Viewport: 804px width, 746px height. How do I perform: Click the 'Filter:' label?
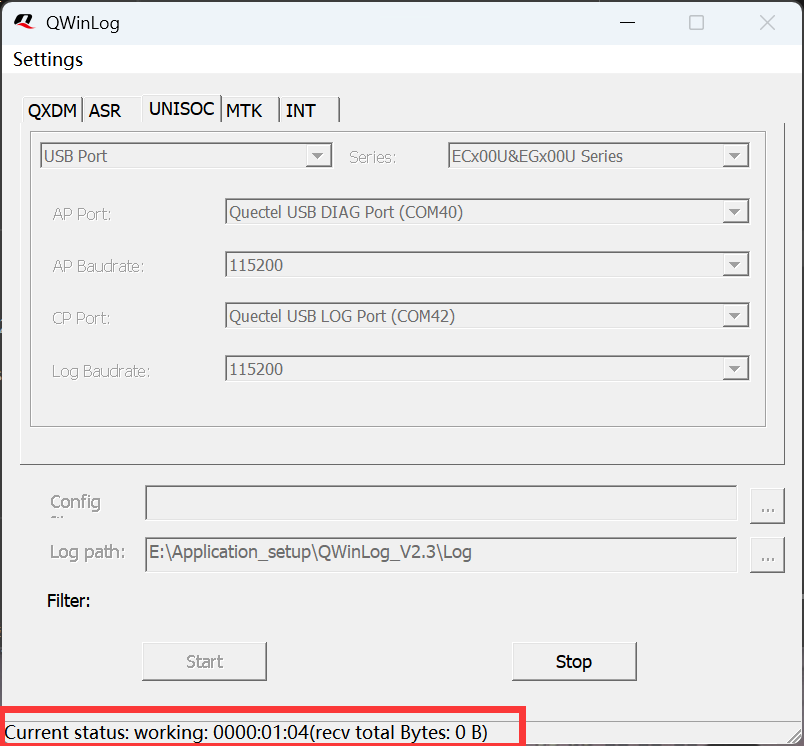tap(69, 600)
